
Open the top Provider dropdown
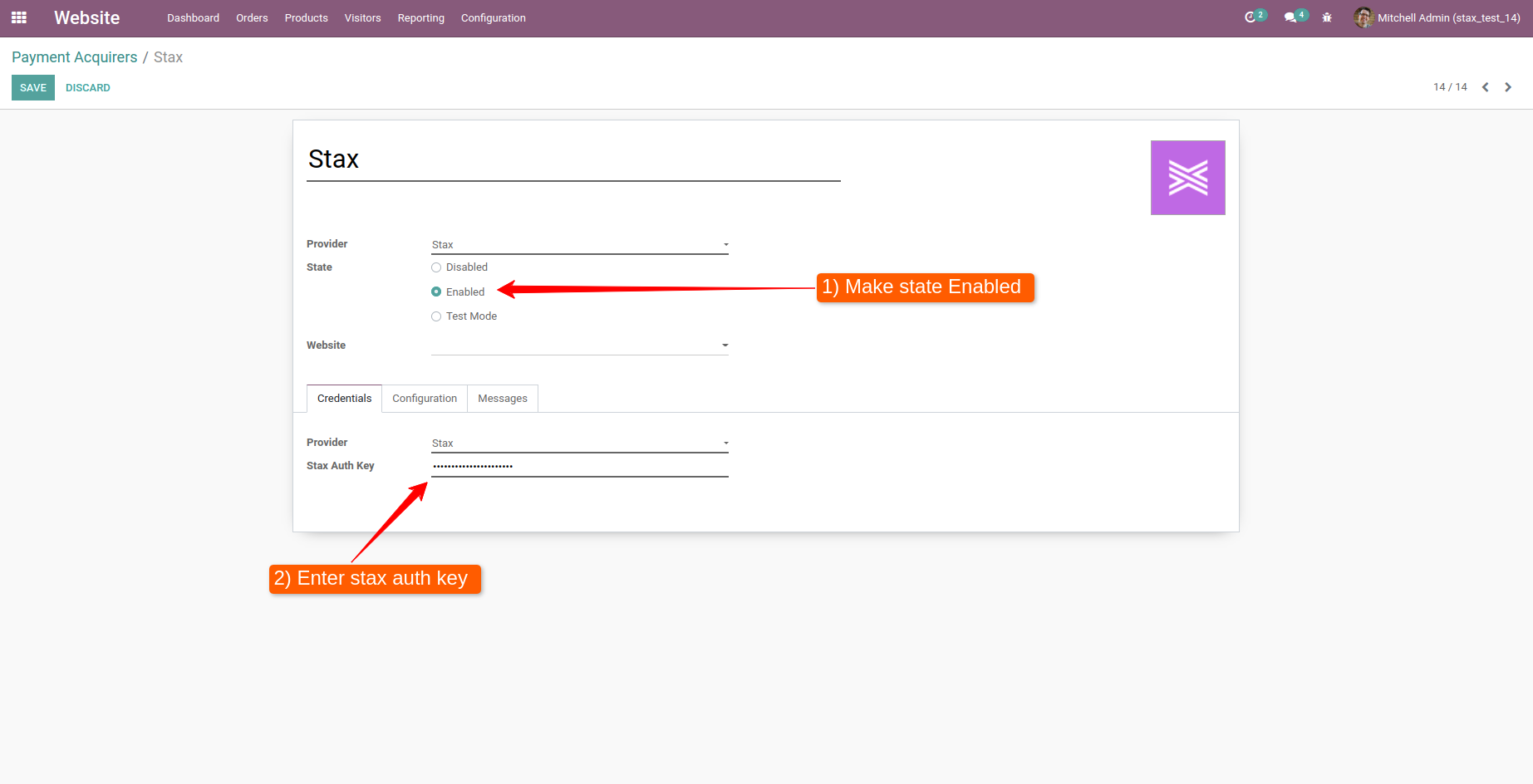580,245
